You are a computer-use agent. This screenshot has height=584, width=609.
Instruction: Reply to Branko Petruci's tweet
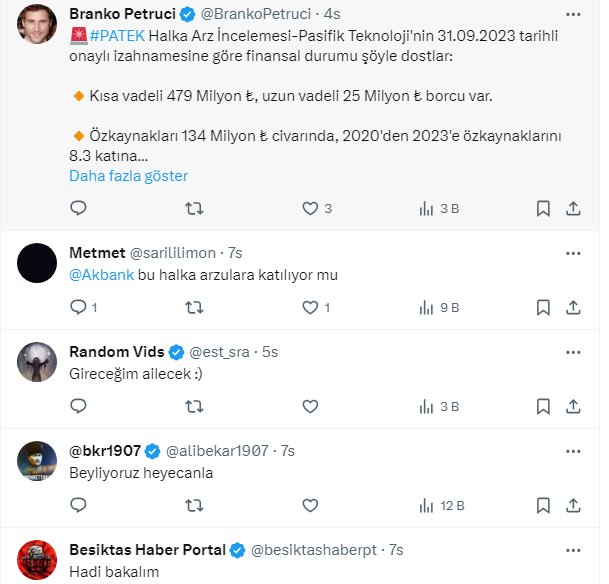tap(79, 209)
